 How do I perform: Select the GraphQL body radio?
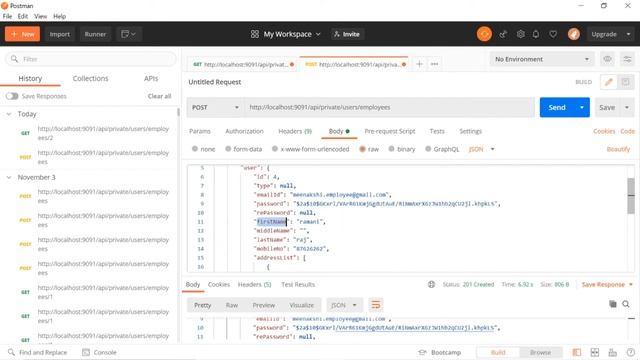[428, 149]
